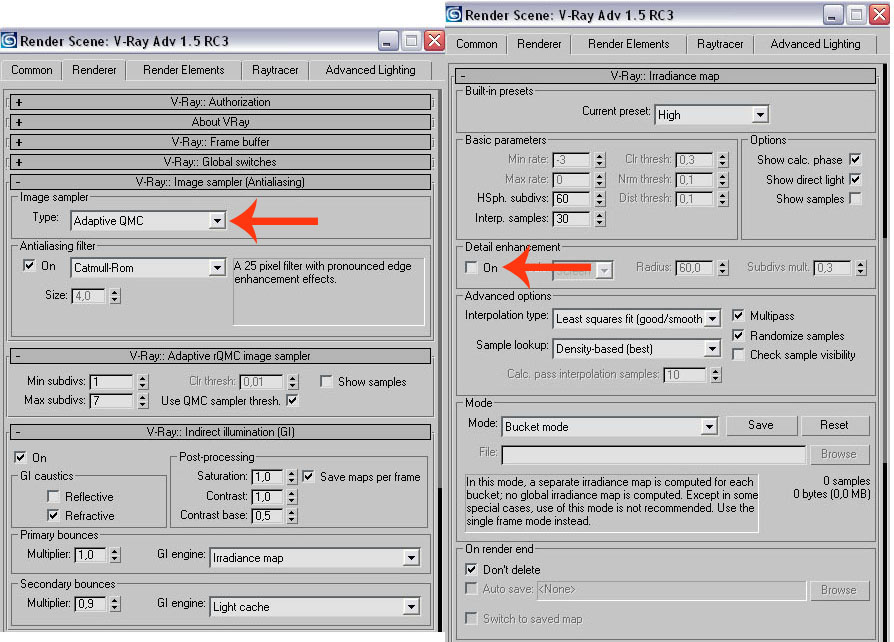Expand the About VRay rollout

tap(220, 122)
